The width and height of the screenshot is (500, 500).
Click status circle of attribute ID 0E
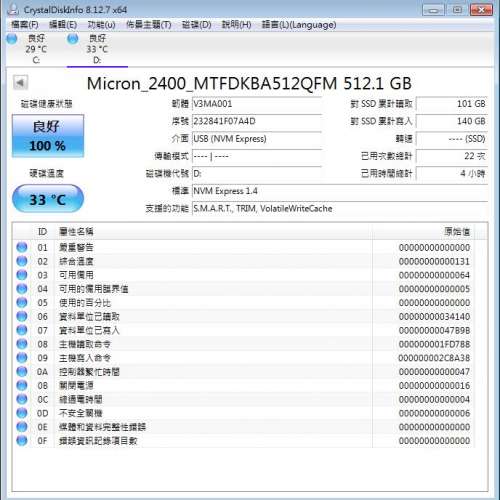coord(22,427)
